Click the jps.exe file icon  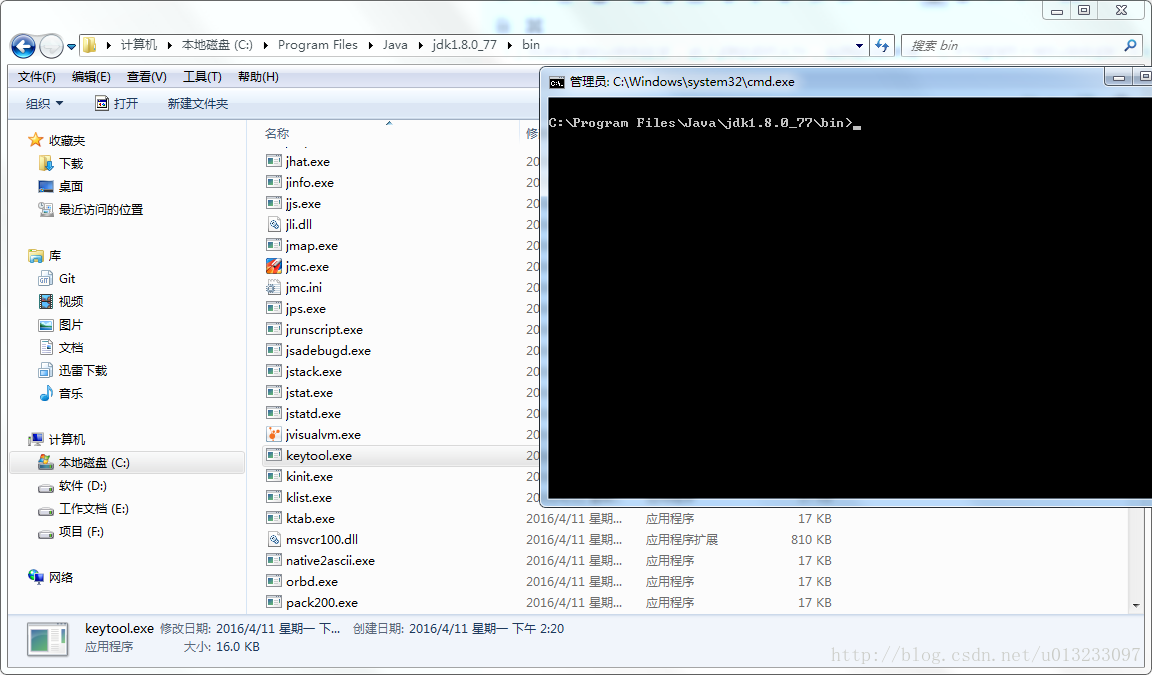point(274,308)
